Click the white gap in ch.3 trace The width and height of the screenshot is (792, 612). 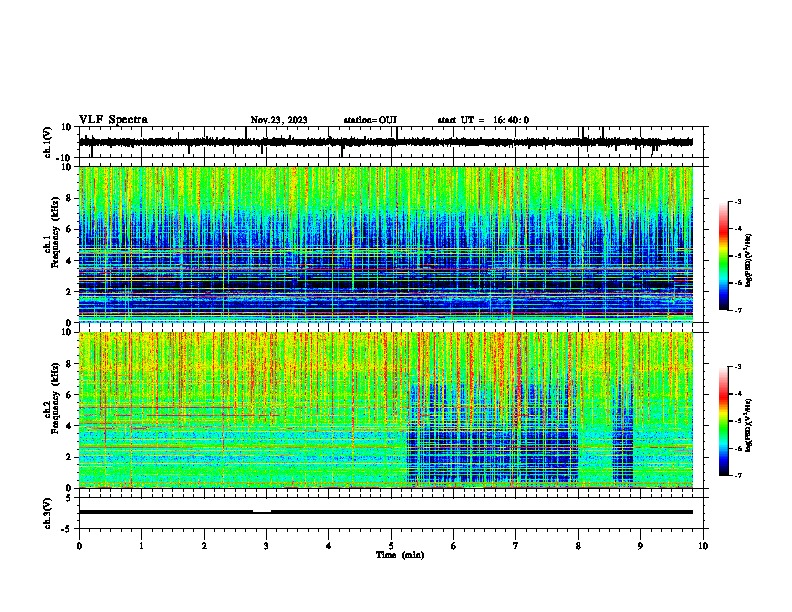pyautogui.click(x=262, y=511)
